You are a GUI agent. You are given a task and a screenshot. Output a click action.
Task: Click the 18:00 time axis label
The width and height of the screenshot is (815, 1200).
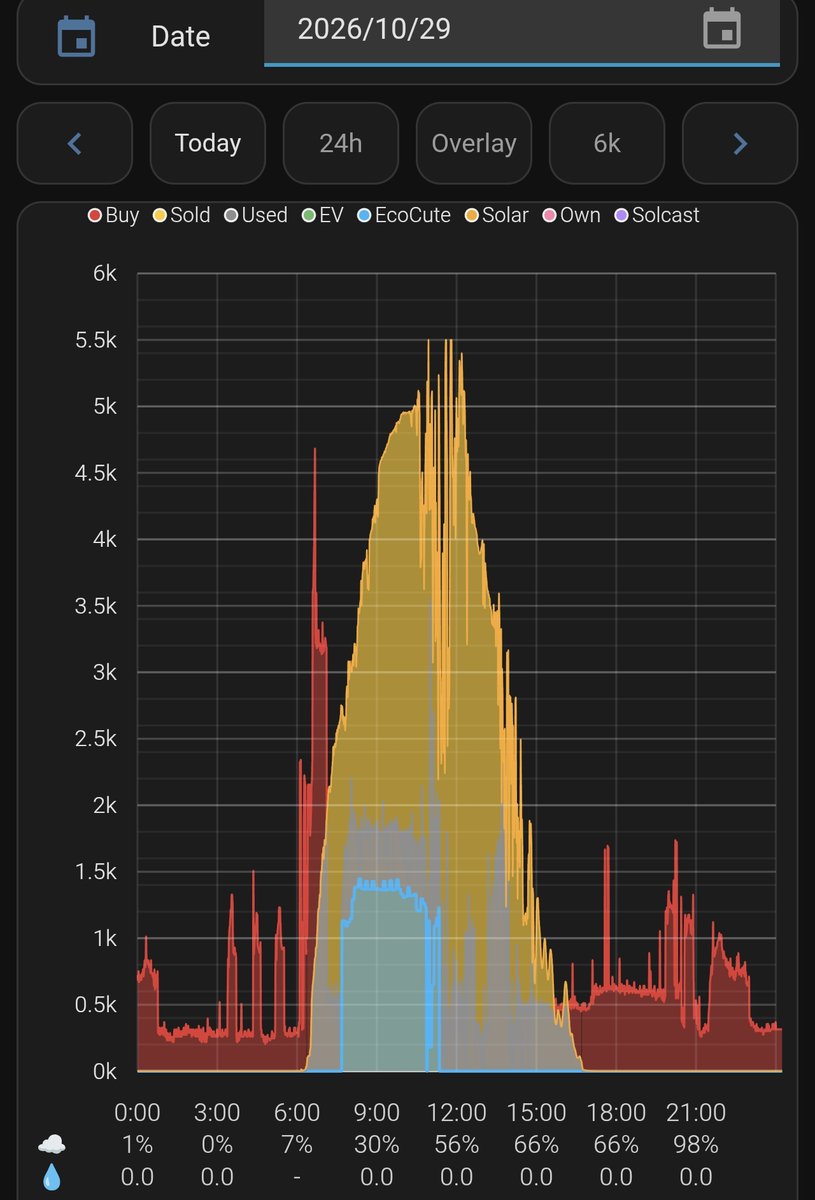pos(616,1113)
